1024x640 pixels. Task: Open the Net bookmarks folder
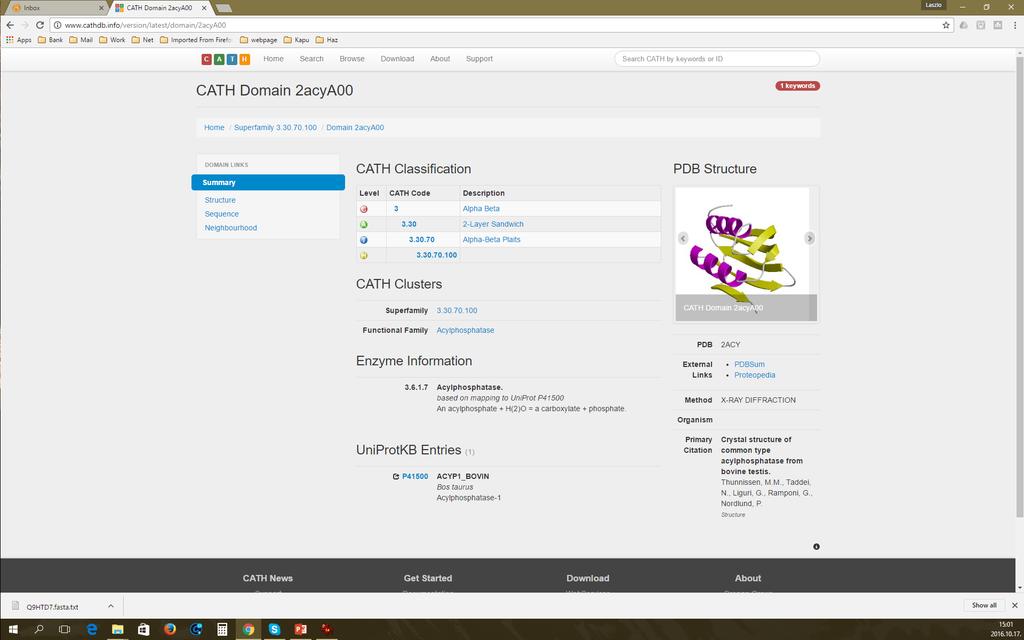[x=142, y=40]
